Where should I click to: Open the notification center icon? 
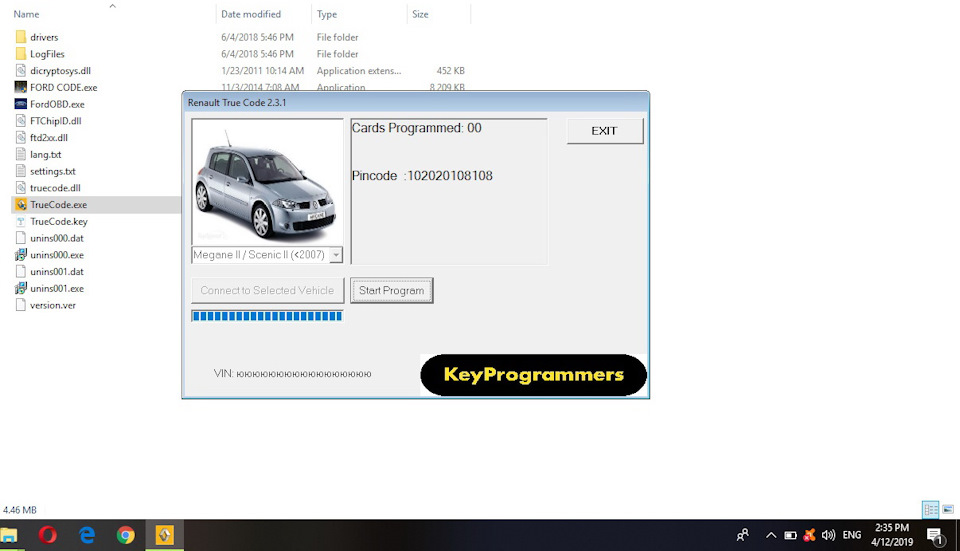pyautogui.click(x=936, y=536)
